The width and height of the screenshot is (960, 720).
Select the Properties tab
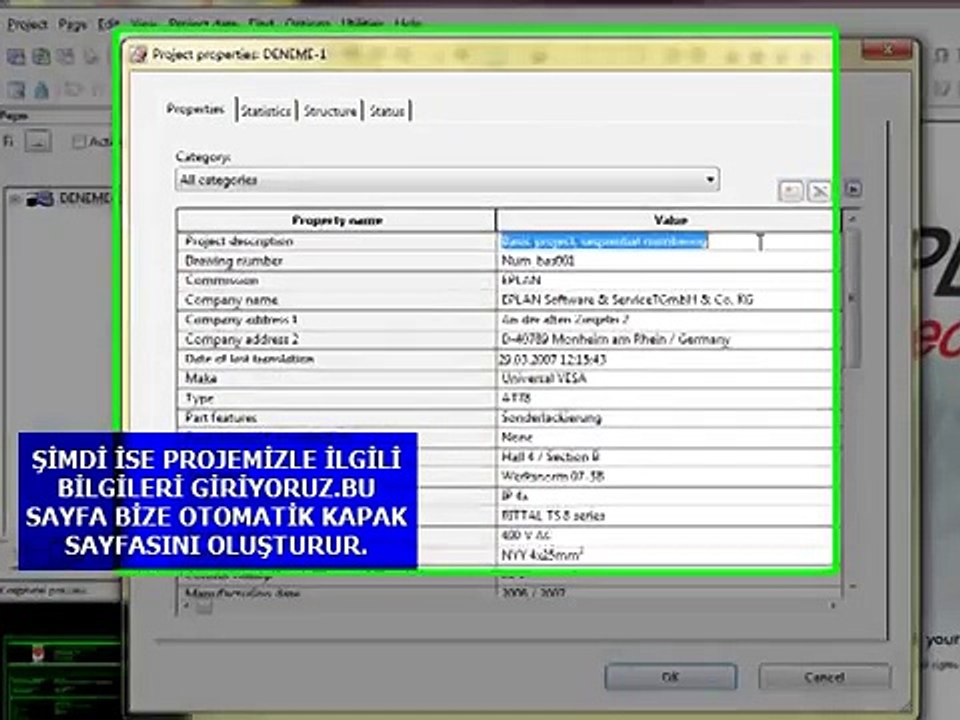click(196, 110)
